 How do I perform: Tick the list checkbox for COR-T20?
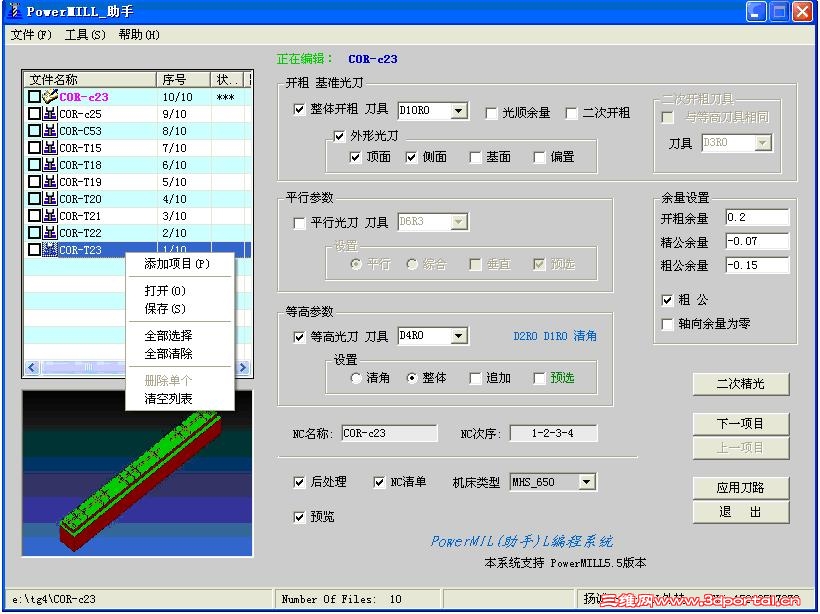34,199
